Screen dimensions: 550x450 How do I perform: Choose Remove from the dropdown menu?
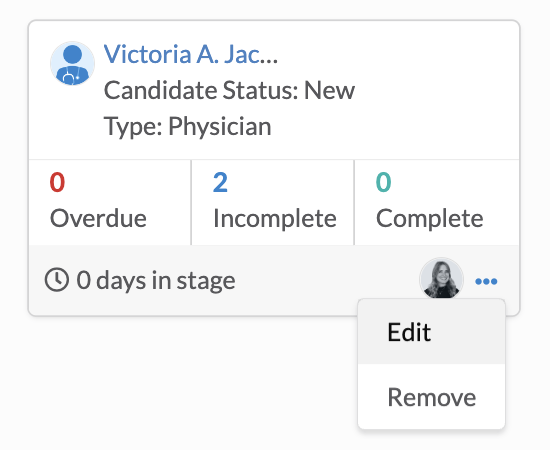(431, 397)
